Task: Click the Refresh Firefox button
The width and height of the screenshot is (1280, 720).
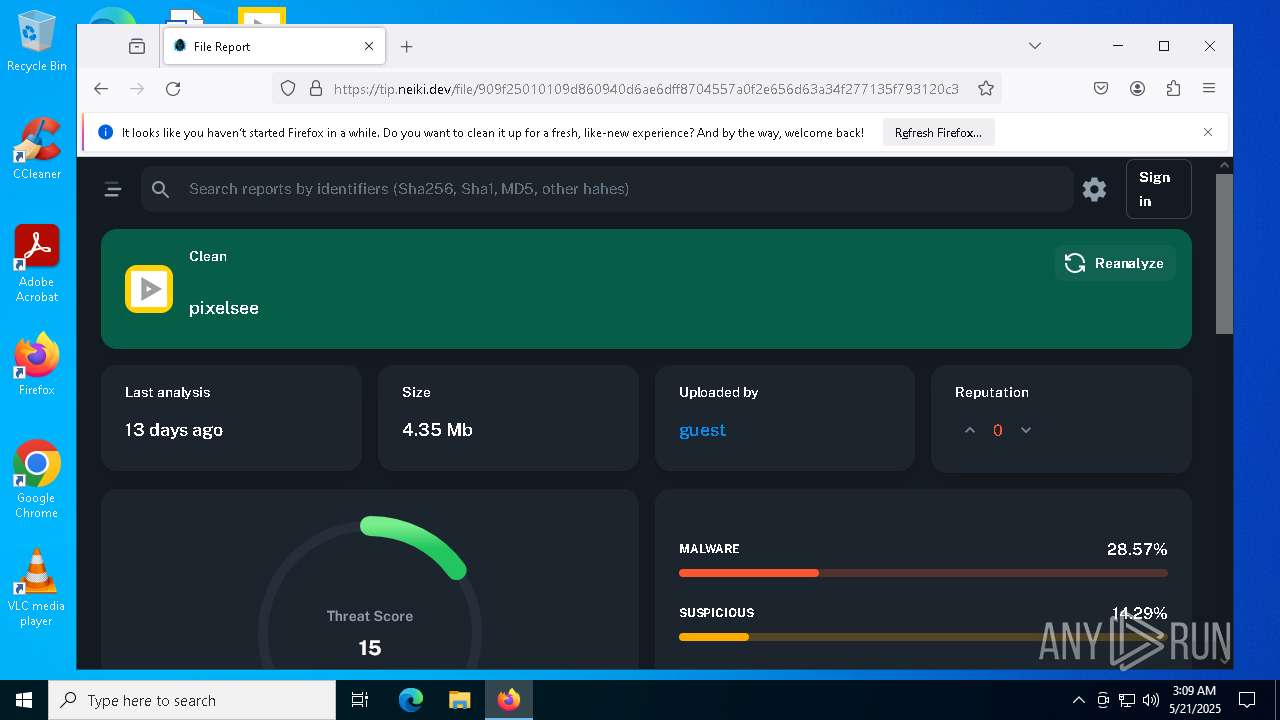Action: [x=938, y=132]
